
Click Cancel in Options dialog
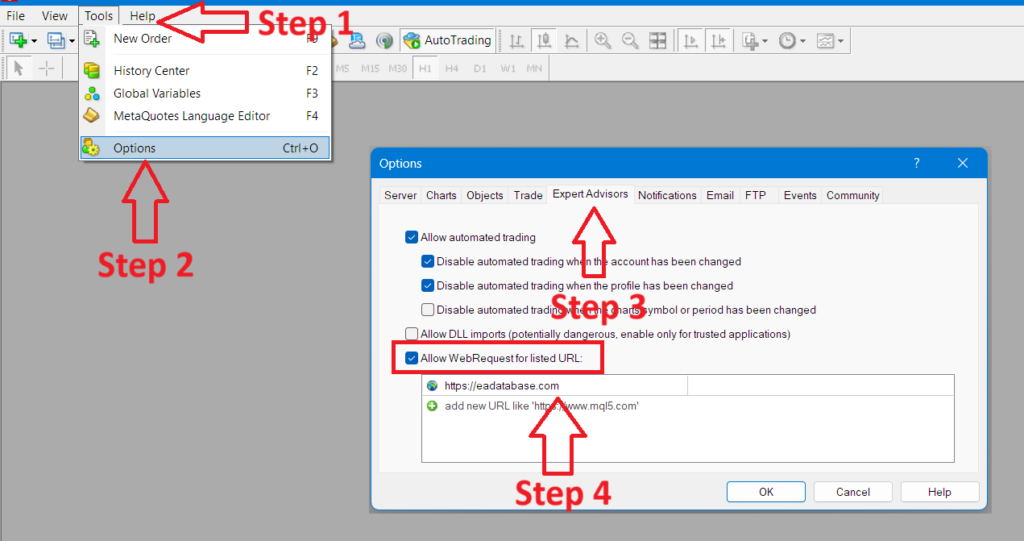point(853,492)
